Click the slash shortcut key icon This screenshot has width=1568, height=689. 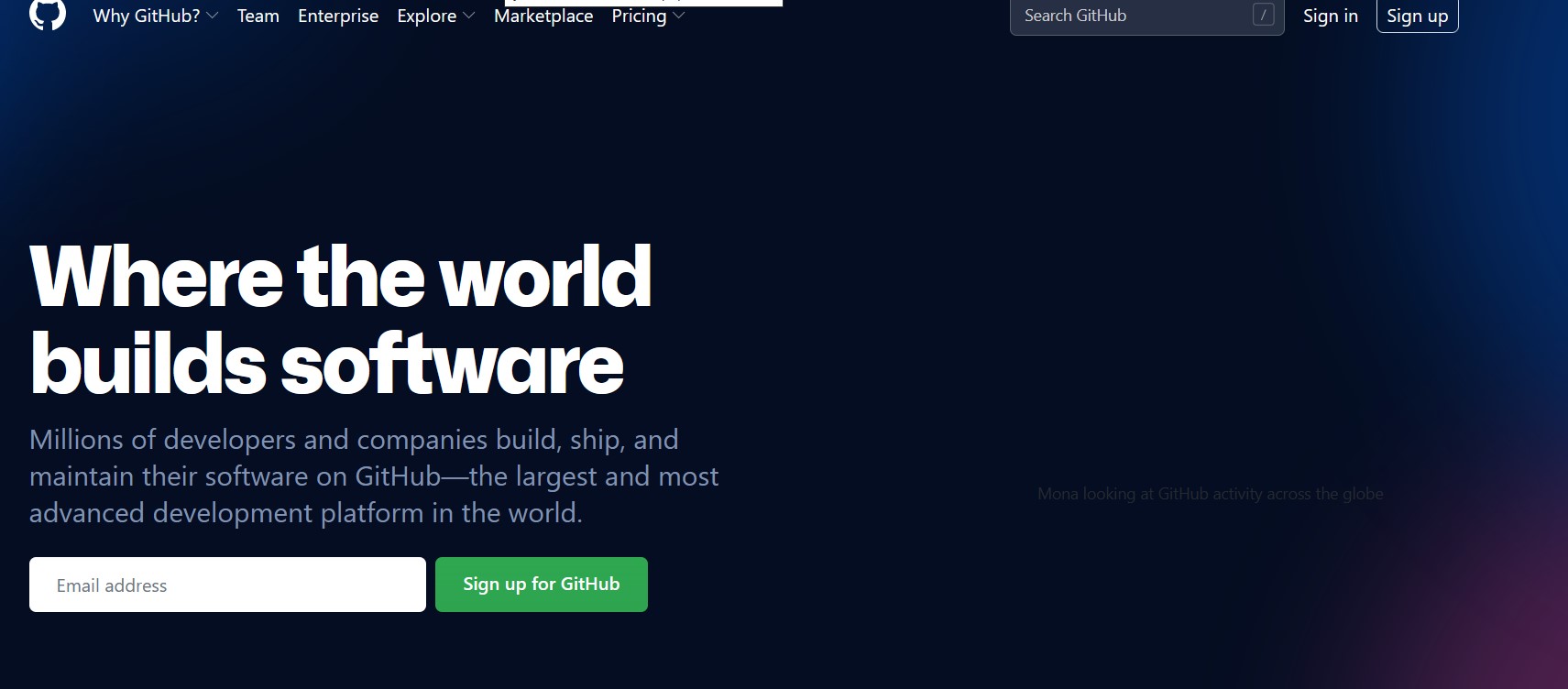1263,15
